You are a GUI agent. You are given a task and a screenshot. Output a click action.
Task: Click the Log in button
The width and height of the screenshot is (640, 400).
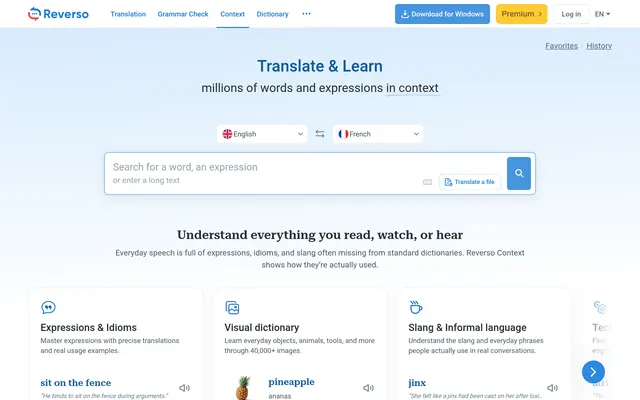pos(571,14)
